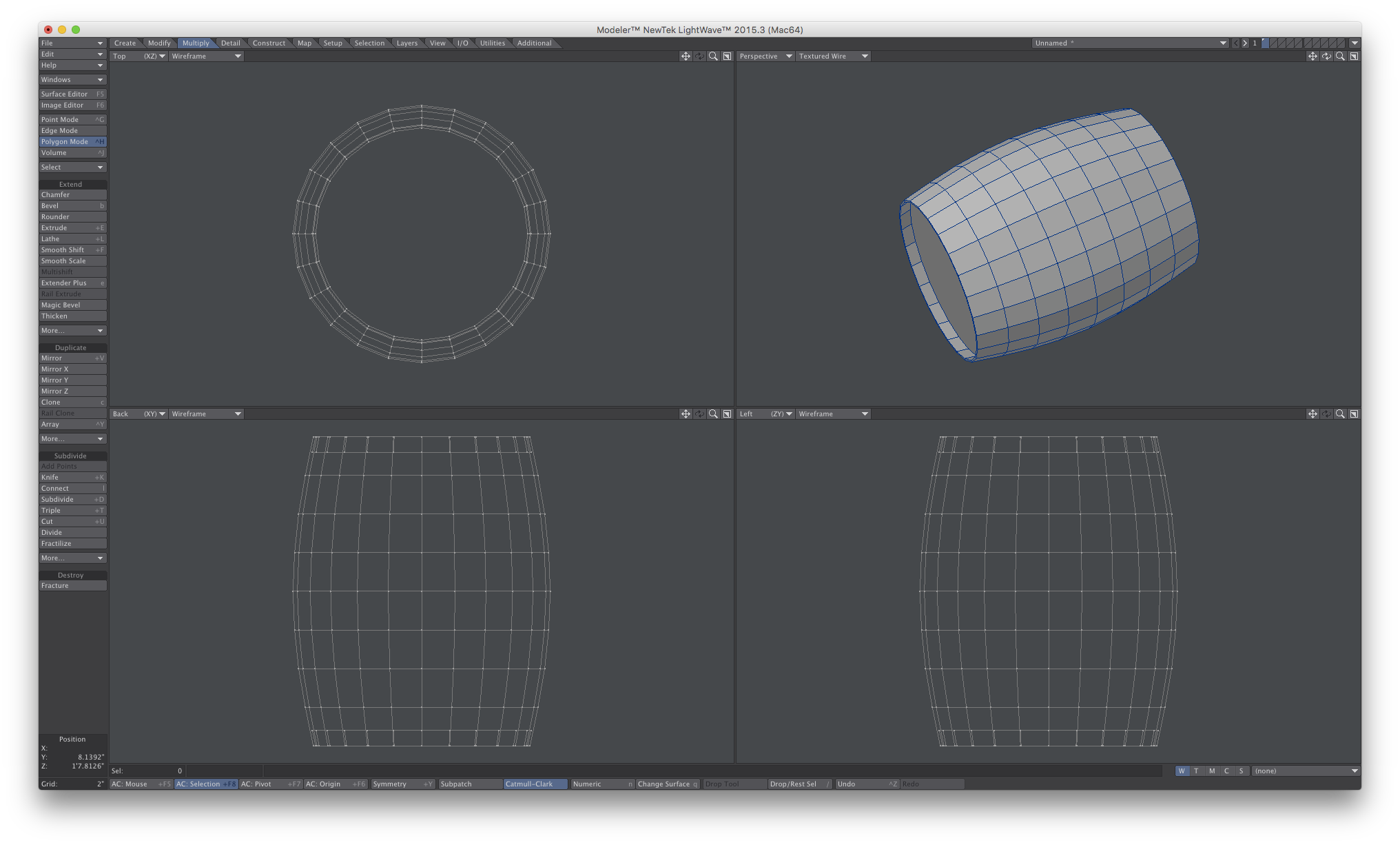Maximize the Left viewport with the fullscreen icon
Viewport: 1400px width, 845px height.
tap(1354, 414)
